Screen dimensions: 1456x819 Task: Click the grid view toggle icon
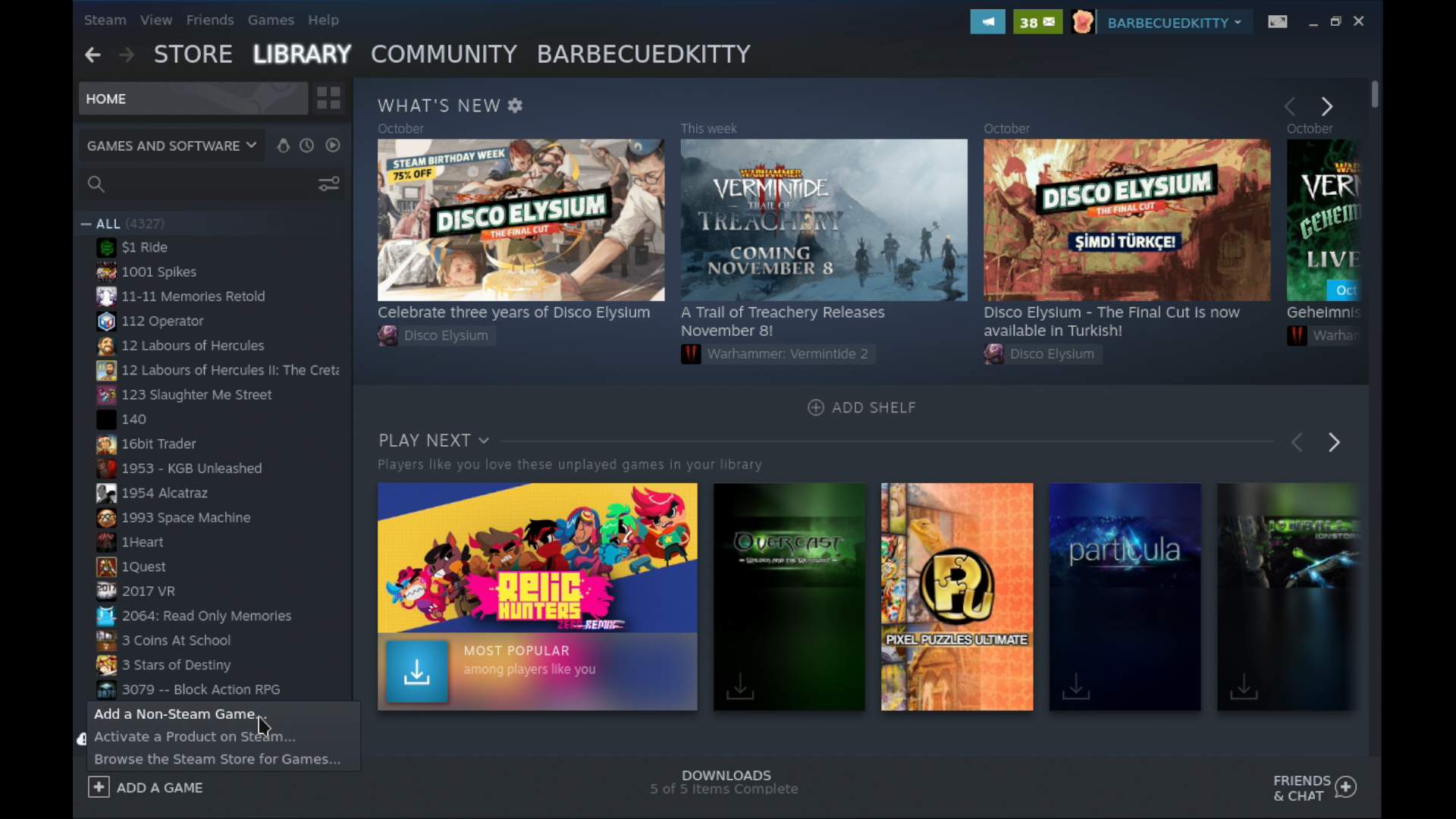point(328,97)
